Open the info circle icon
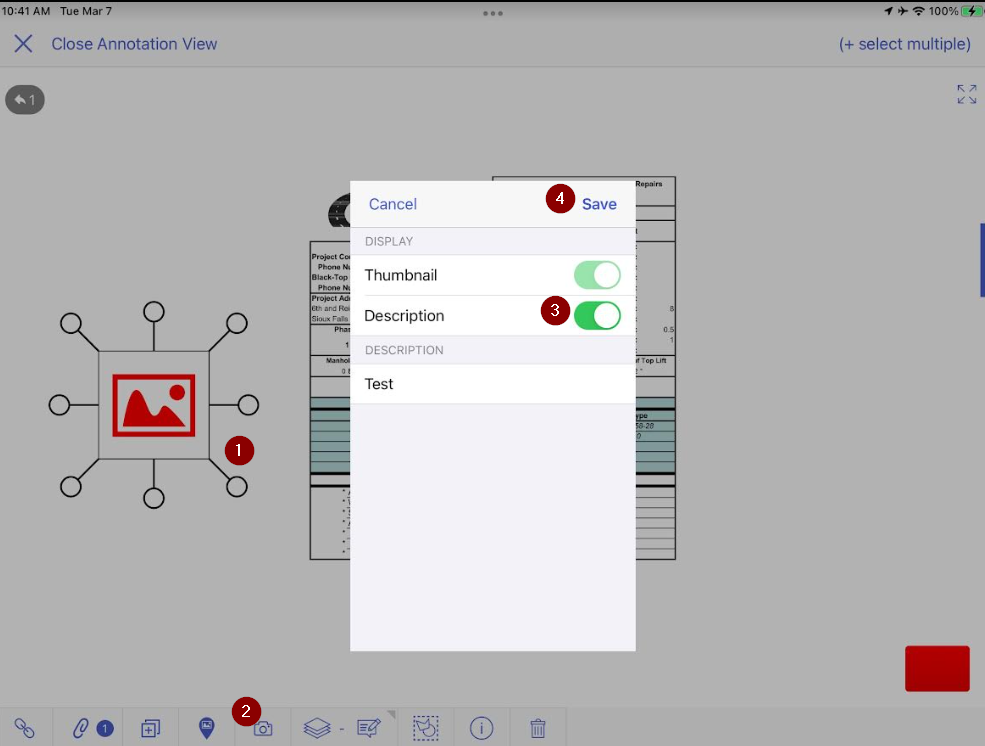 (482, 728)
